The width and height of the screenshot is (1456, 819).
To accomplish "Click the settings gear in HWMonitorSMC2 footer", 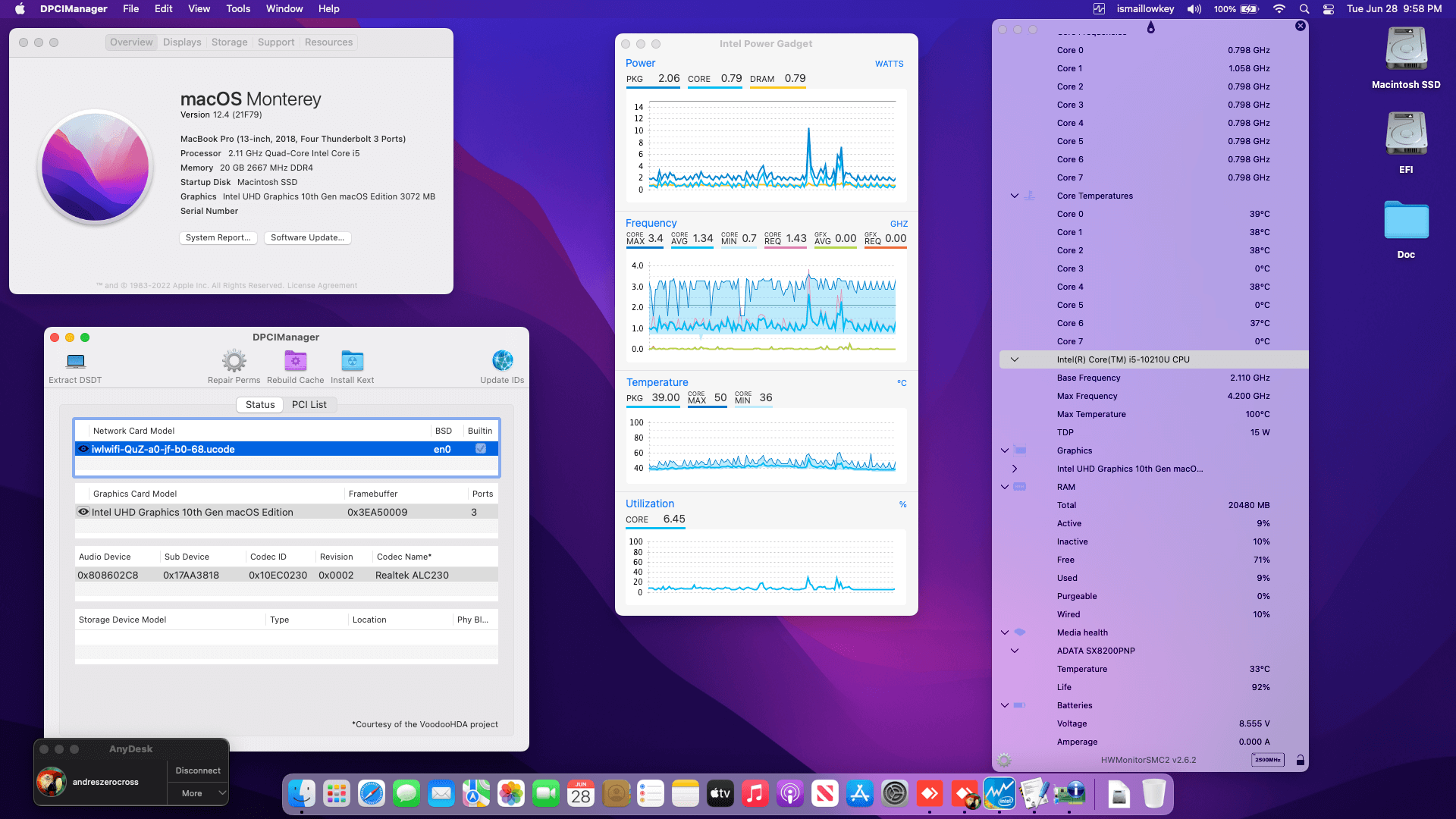I will 1004,760.
